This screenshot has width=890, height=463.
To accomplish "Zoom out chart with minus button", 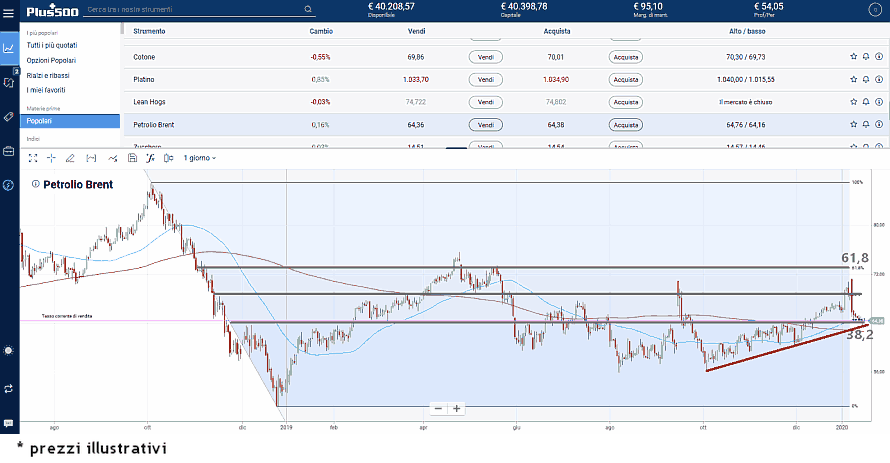I will pos(438,408).
